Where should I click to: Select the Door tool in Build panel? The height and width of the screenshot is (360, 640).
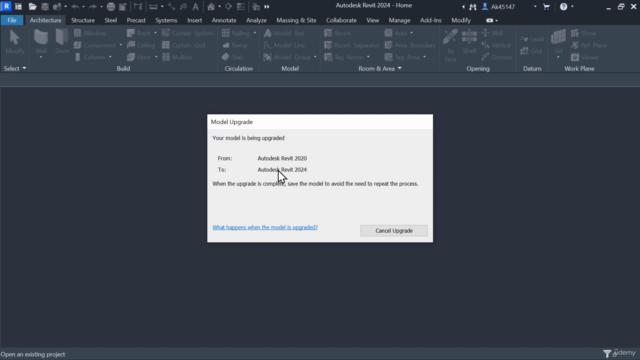(x=62, y=42)
